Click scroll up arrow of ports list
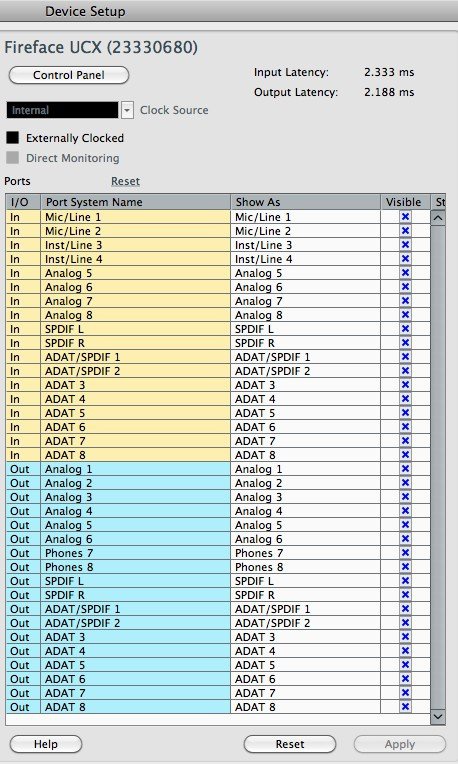Screen dimensions: 458x764 (x=438, y=217)
